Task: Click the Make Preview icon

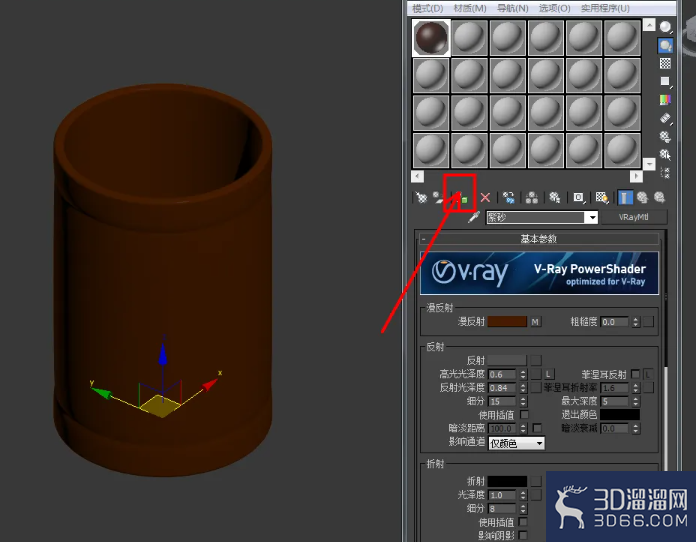Action: [665, 118]
